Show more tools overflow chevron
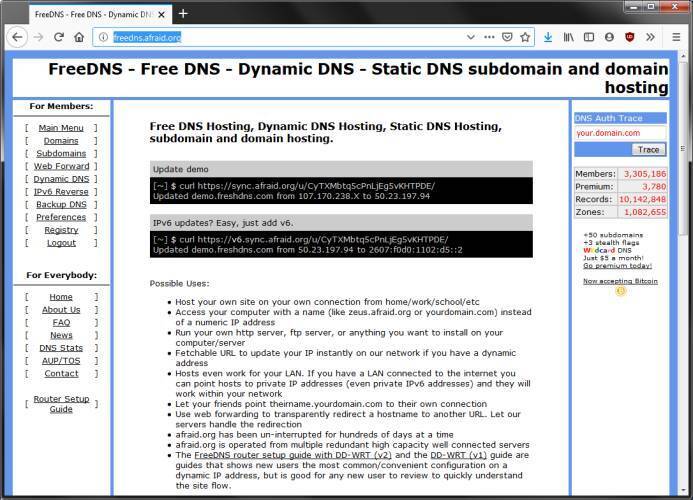This screenshot has height=500, width=693. (650, 37)
